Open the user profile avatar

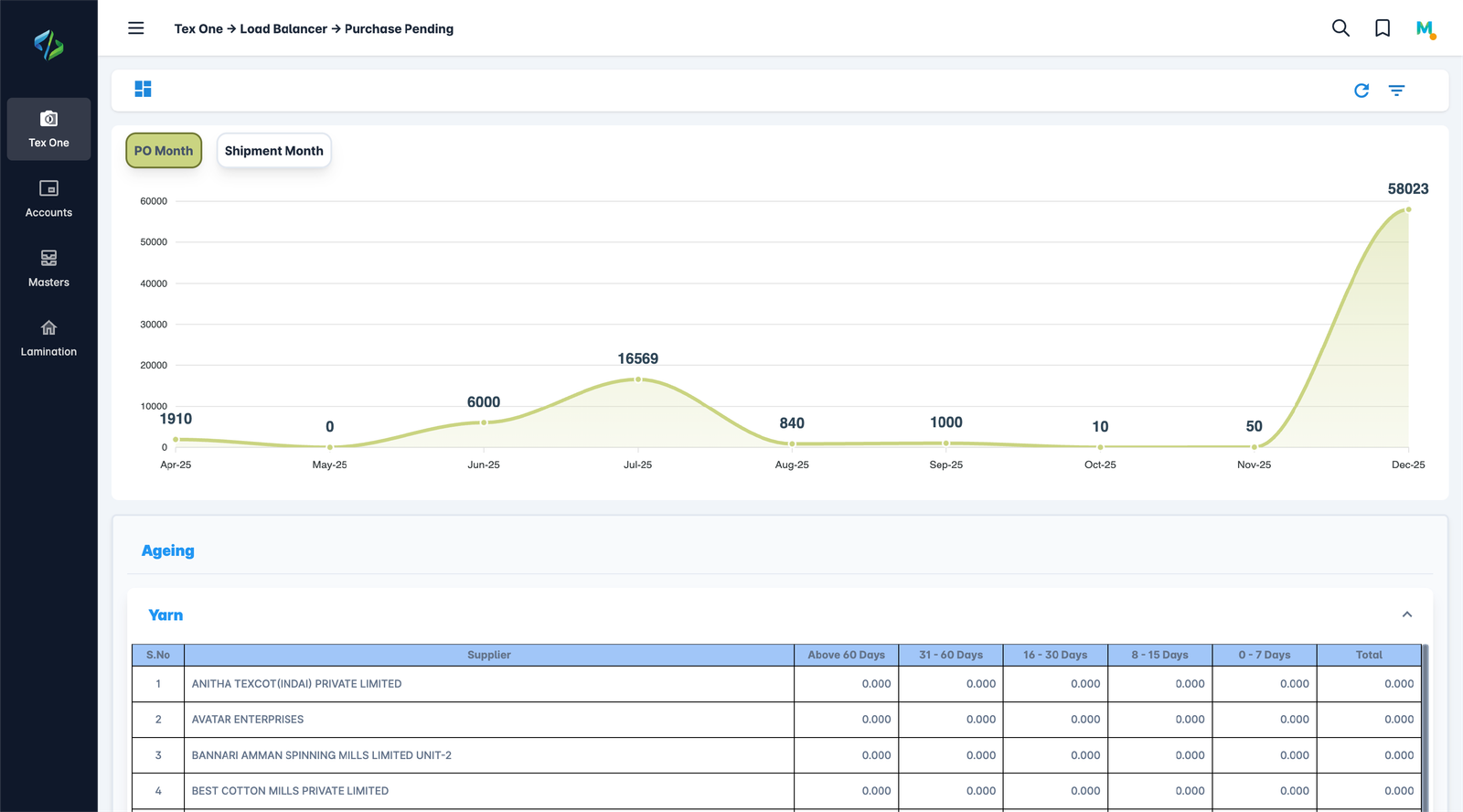pos(1425,29)
